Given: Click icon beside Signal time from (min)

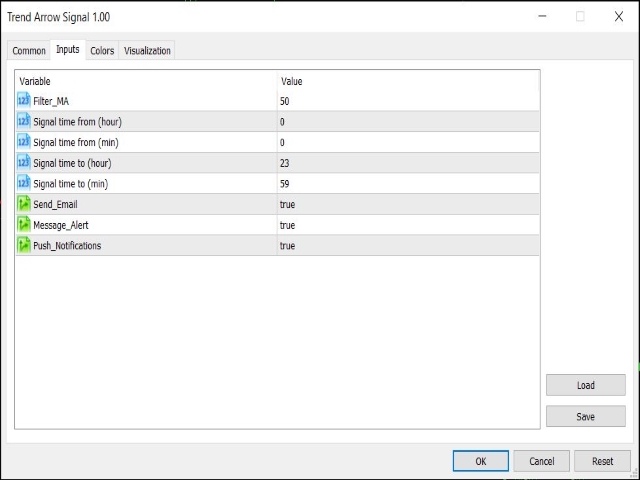Looking at the screenshot, I should click(24, 142).
